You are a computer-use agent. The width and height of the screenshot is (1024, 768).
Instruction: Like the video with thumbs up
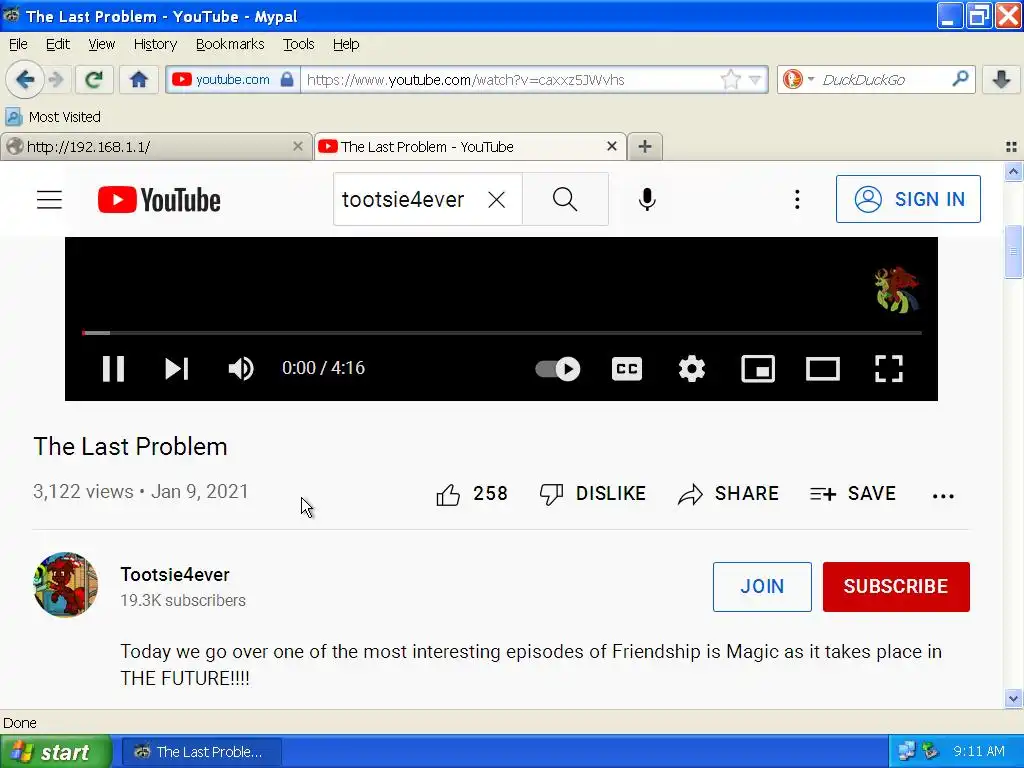pos(472,494)
